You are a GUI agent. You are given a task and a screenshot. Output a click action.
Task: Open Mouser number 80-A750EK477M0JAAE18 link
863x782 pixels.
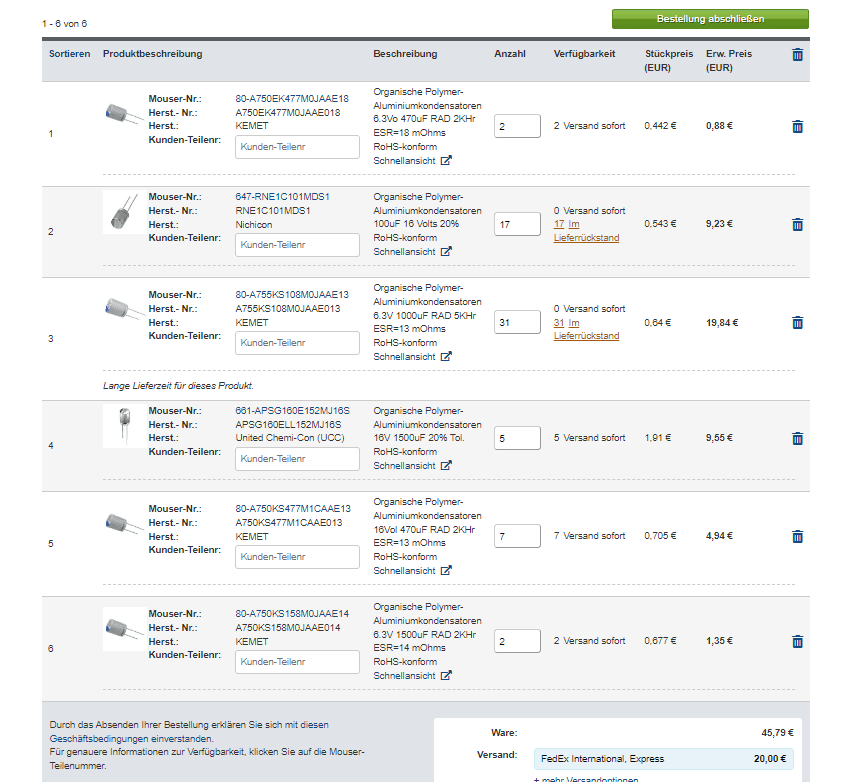292,99
